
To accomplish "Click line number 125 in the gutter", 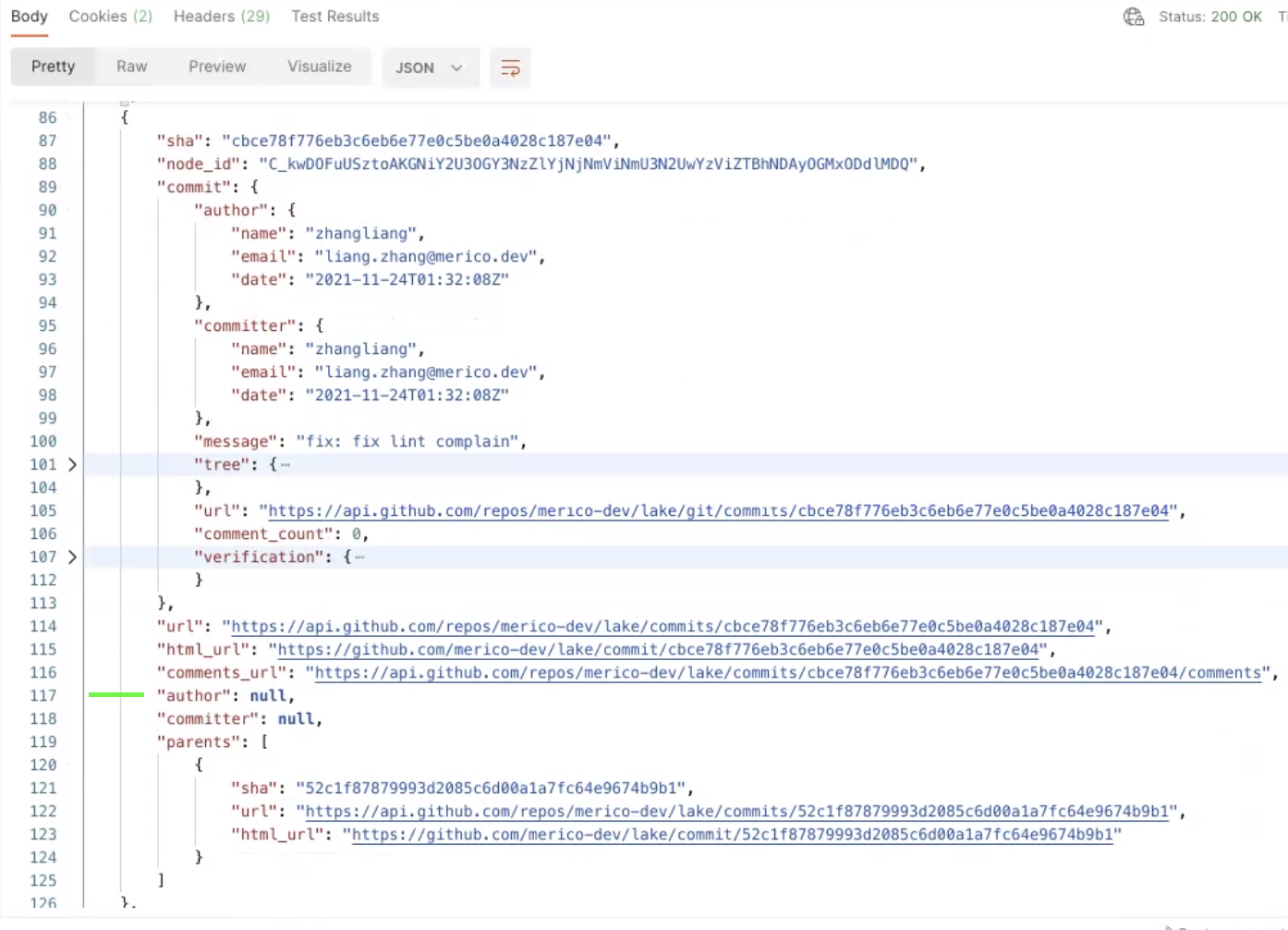I will point(43,880).
